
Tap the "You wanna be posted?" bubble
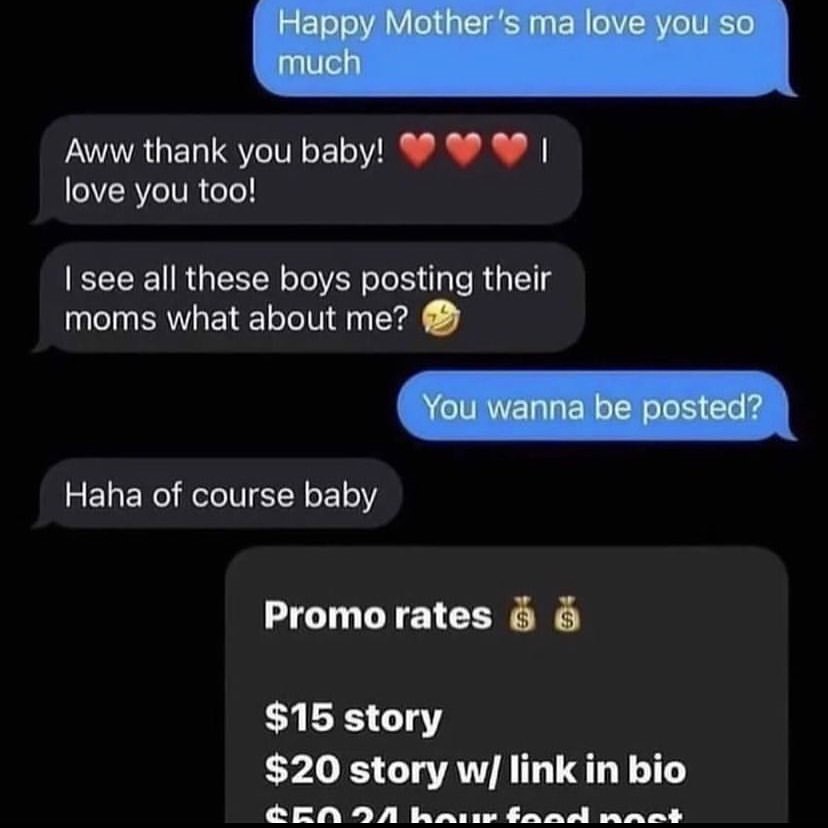pos(597,406)
